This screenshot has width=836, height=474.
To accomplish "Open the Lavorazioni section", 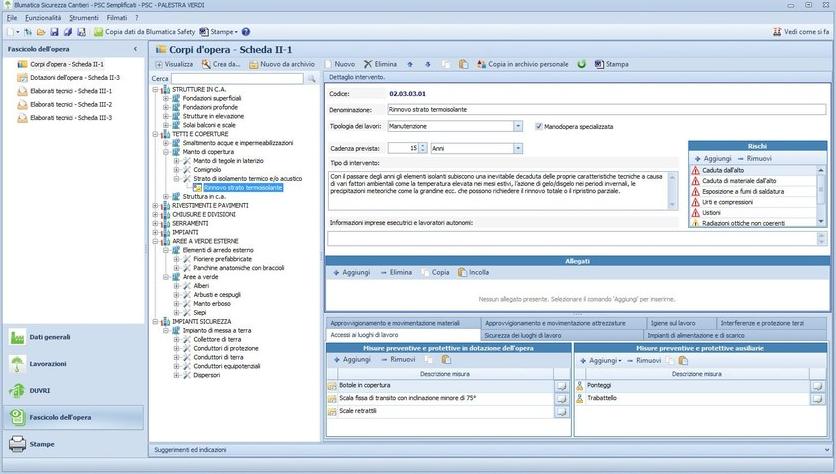I will pos(74,364).
